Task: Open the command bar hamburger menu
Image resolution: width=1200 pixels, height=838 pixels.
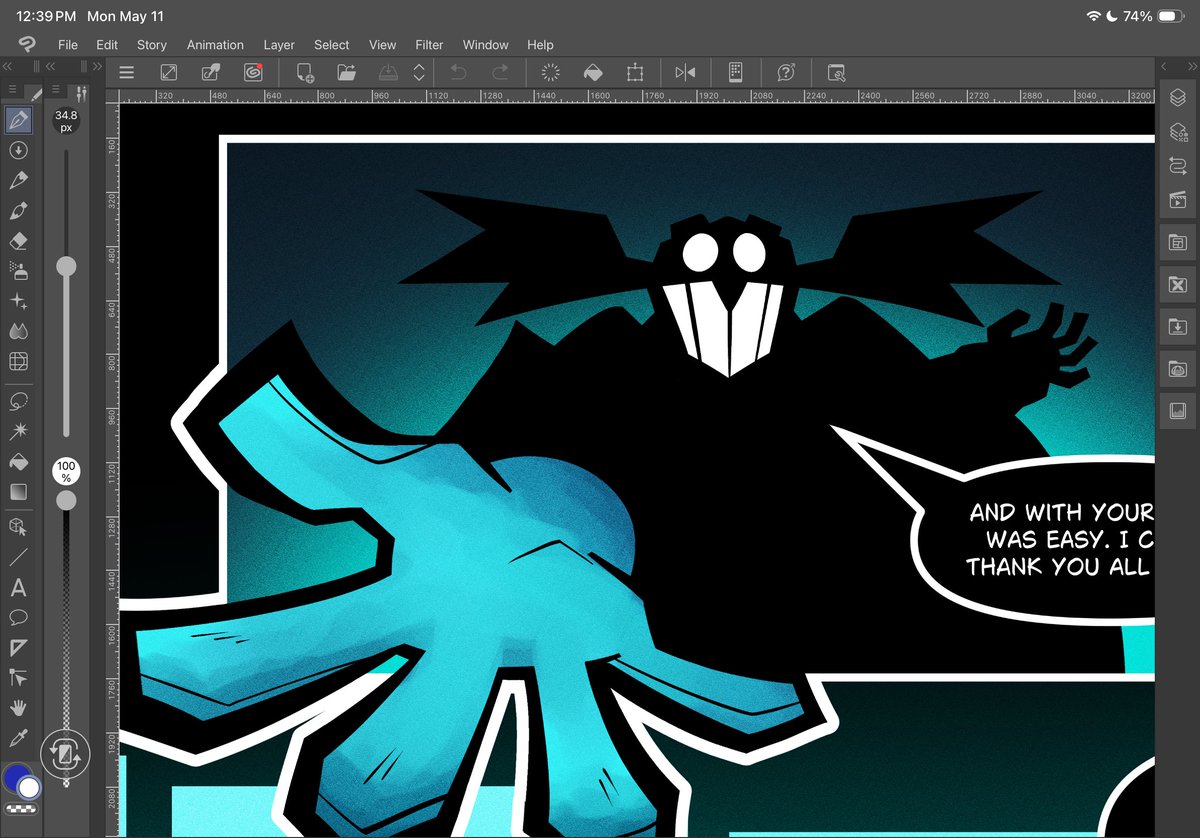Action: [x=126, y=72]
